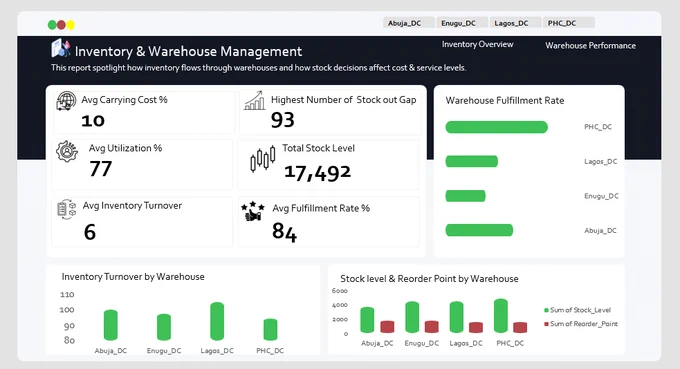Click the report subtitle description text
This screenshot has height=369, width=680.
pos(258,68)
